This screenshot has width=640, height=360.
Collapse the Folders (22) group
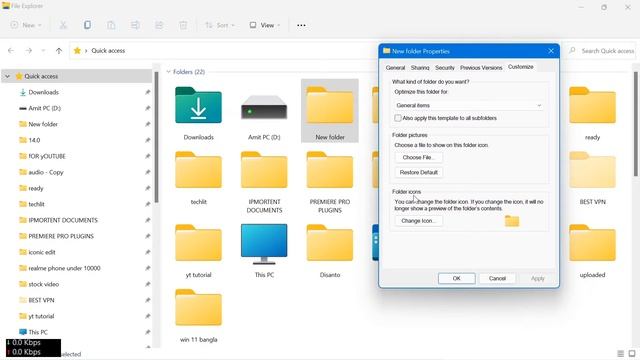click(x=169, y=72)
